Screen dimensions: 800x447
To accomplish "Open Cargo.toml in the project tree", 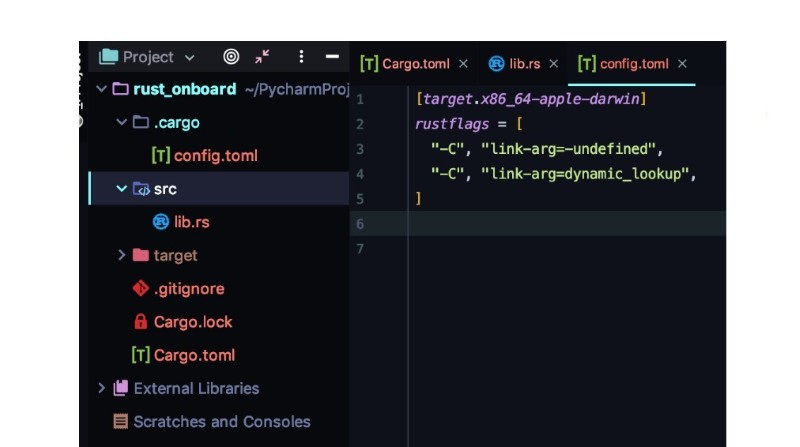I will point(194,355).
